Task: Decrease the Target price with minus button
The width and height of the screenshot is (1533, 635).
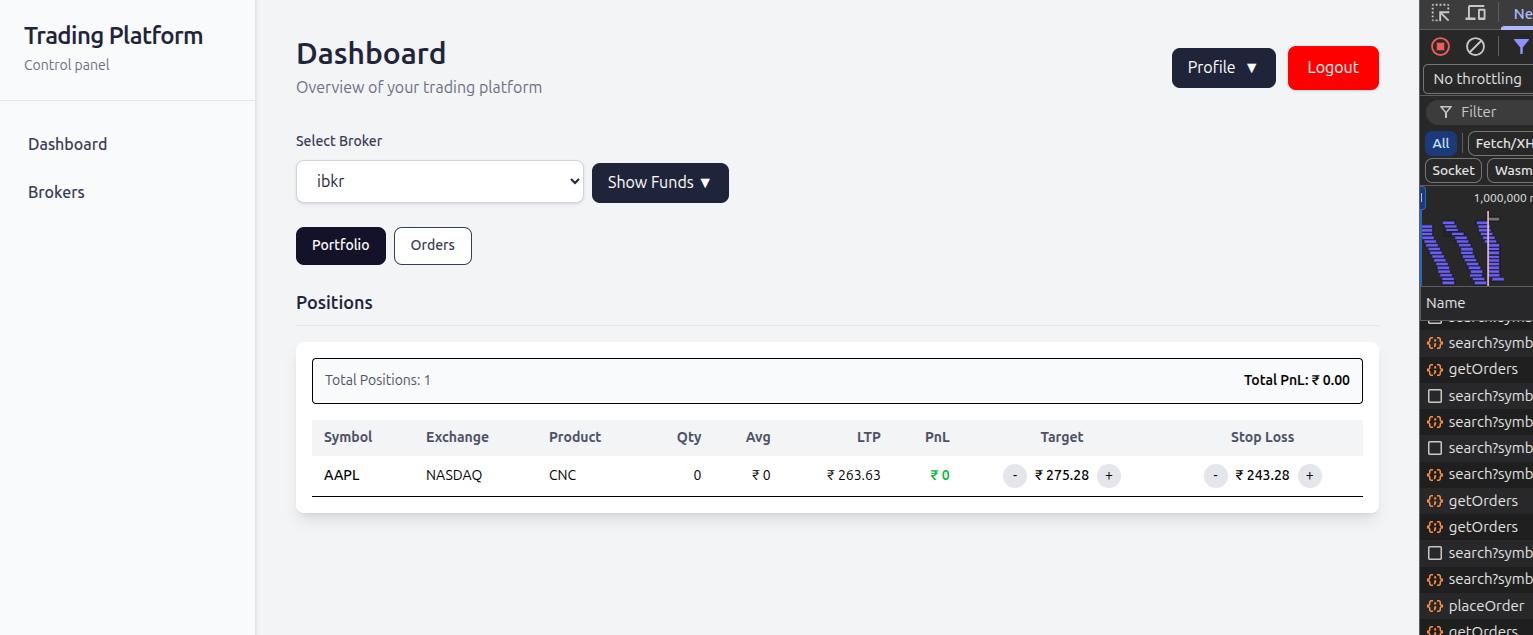Action: (1014, 476)
